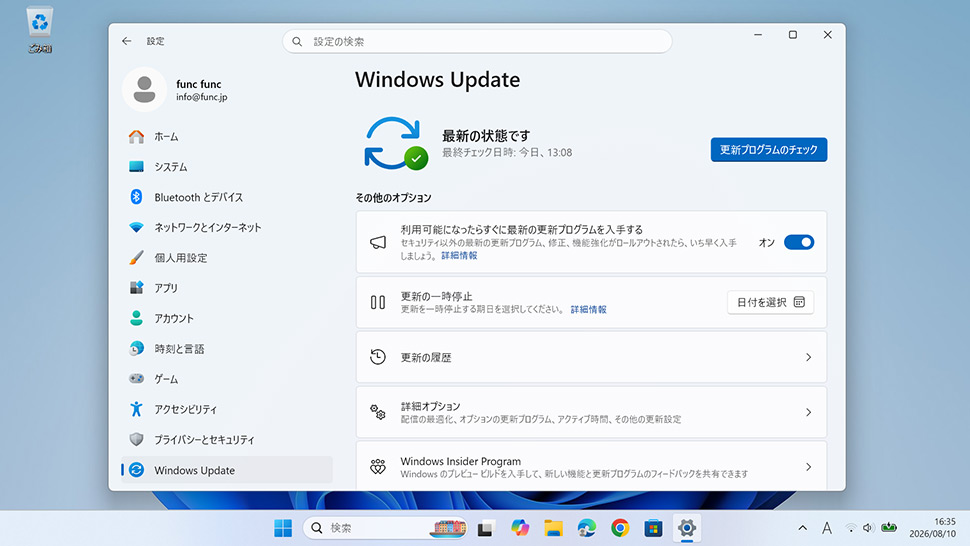970x546 pixels.
Task: Open File Explorer from the taskbar
Action: click(553, 528)
